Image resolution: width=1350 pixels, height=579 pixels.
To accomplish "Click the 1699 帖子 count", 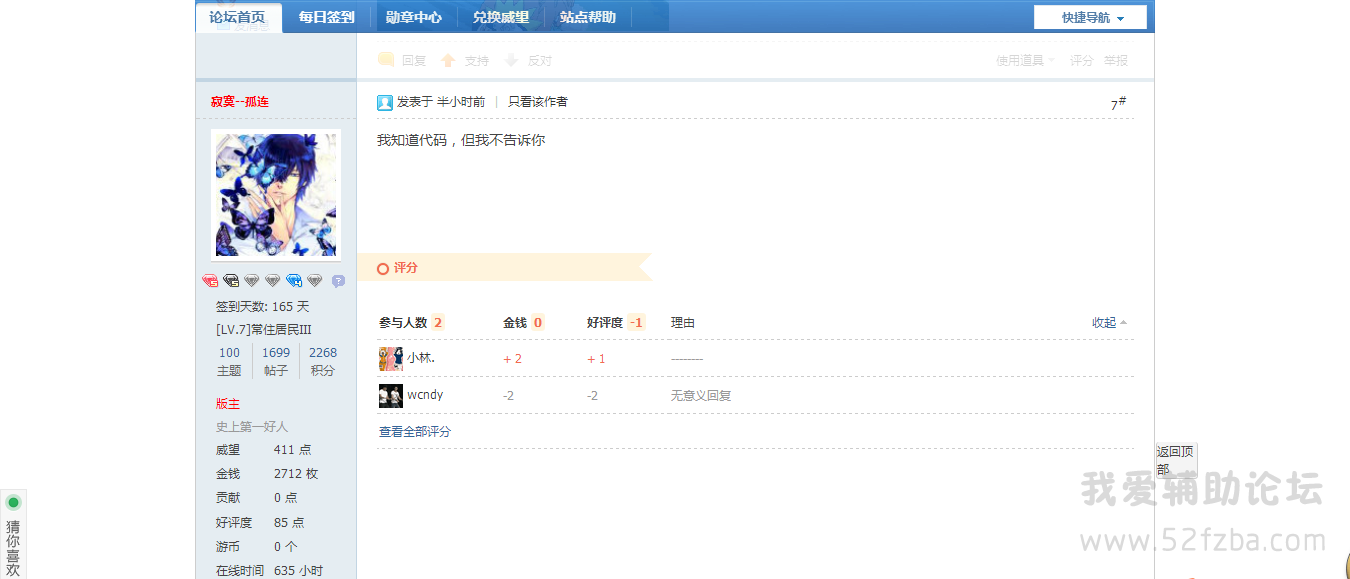I will click(276, 361).
